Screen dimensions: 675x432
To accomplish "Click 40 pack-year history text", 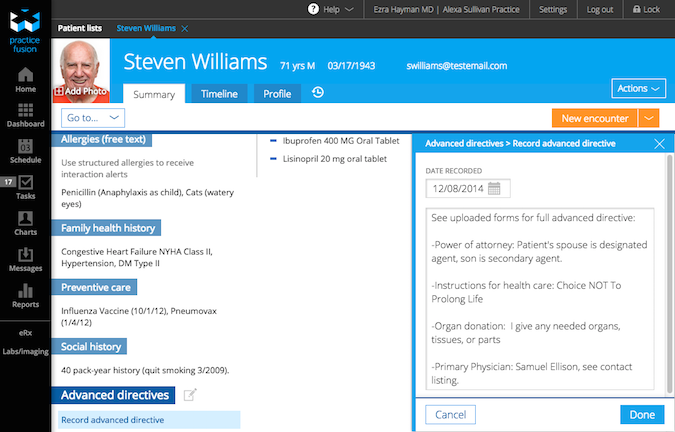I will pyautogui.click(x=145, y=370).
